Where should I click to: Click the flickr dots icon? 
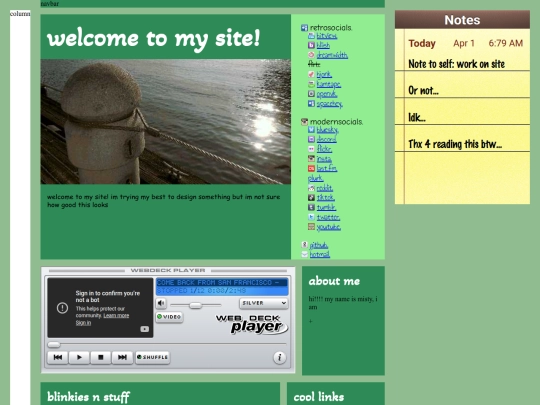click(311, 149)
